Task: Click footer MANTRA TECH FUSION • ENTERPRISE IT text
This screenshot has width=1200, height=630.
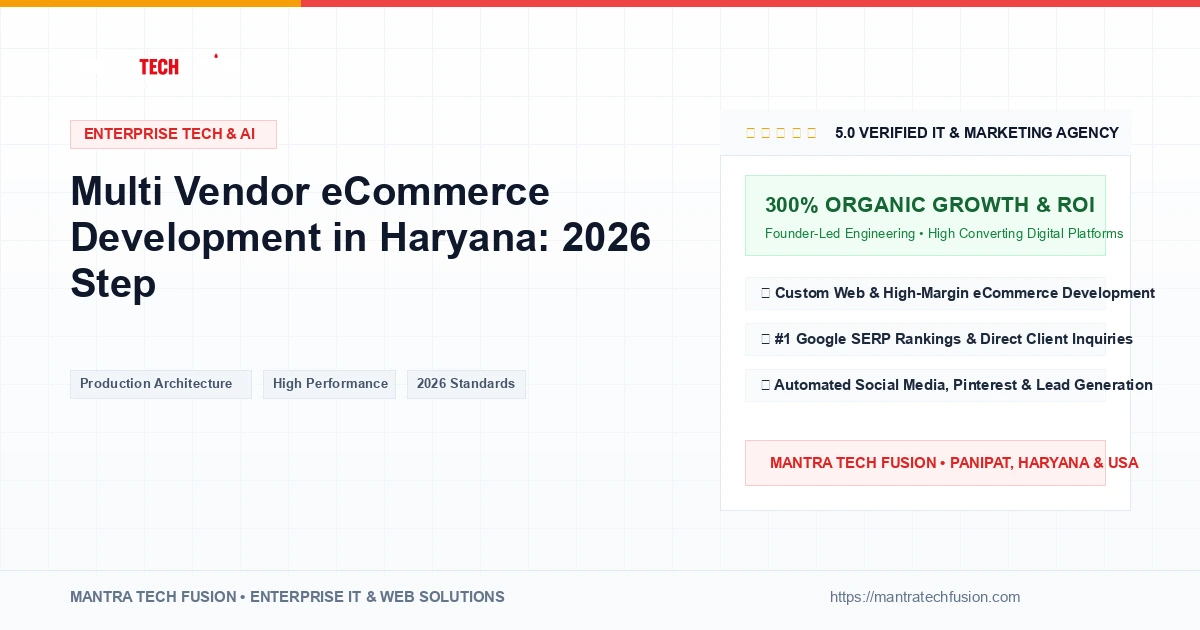Action: (287, 597)
